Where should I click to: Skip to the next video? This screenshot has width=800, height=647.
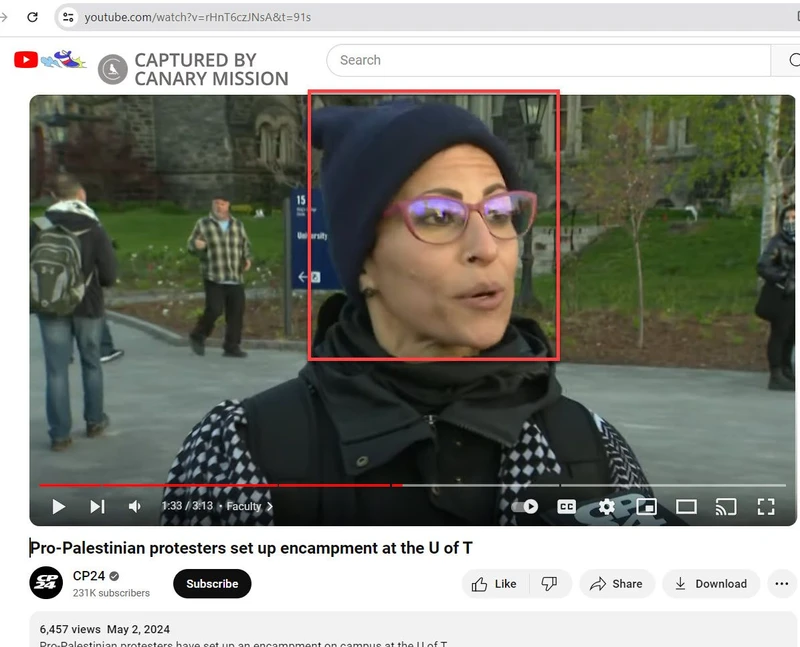point(97,506)
